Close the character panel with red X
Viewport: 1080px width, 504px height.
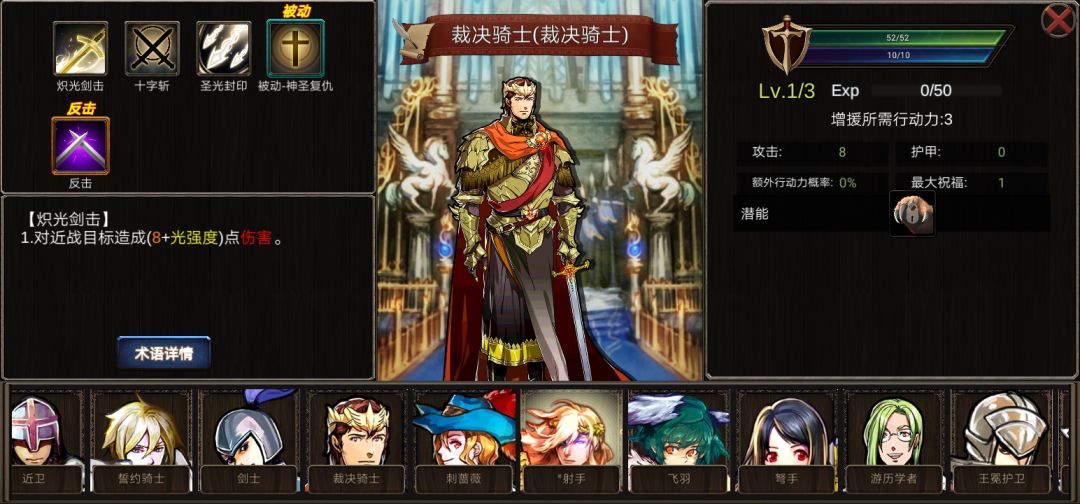[x=1058, y=21]
